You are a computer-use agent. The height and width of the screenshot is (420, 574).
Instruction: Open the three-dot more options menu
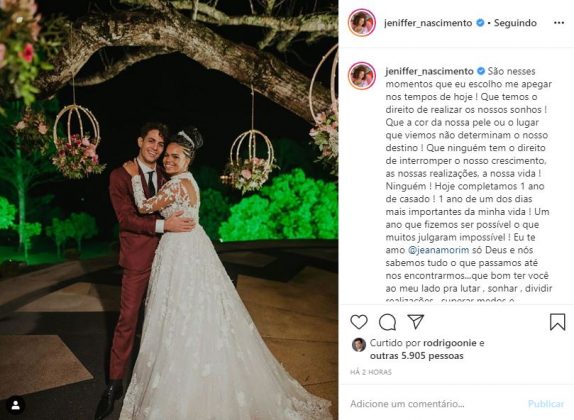point(559,23)
